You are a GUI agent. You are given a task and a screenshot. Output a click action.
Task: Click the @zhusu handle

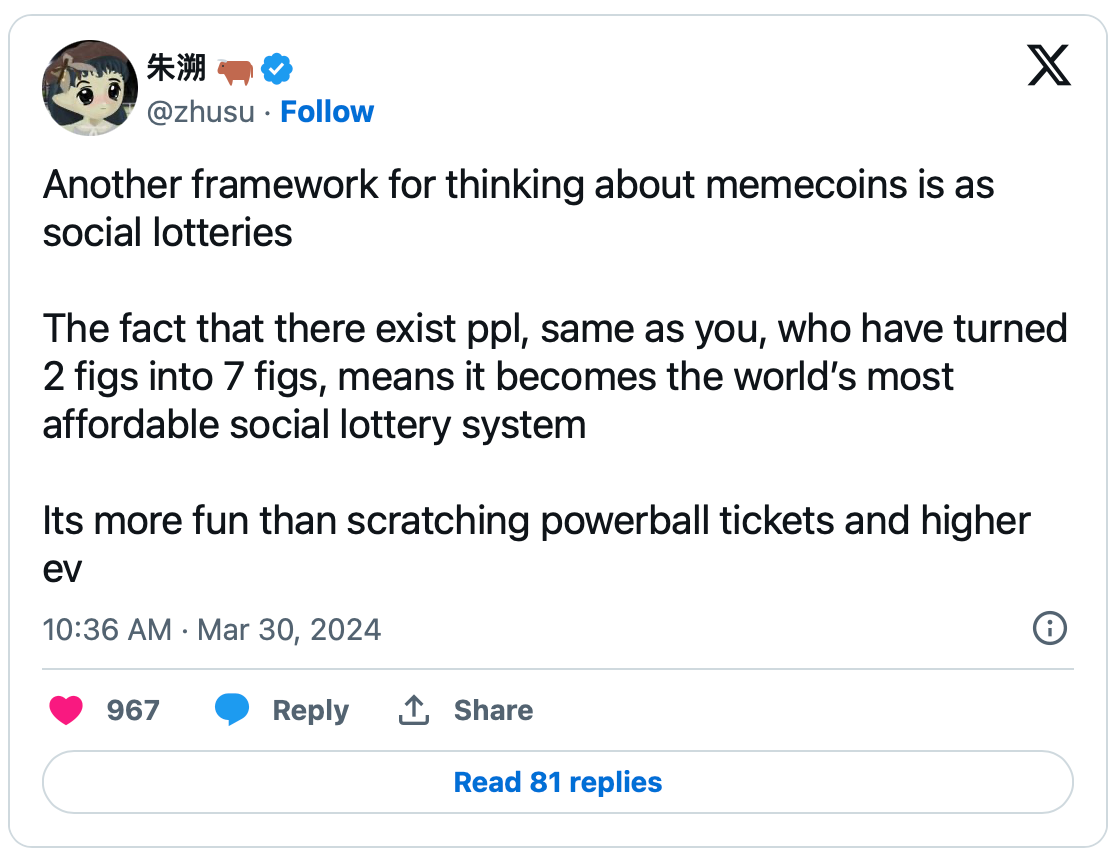[201, 112]
